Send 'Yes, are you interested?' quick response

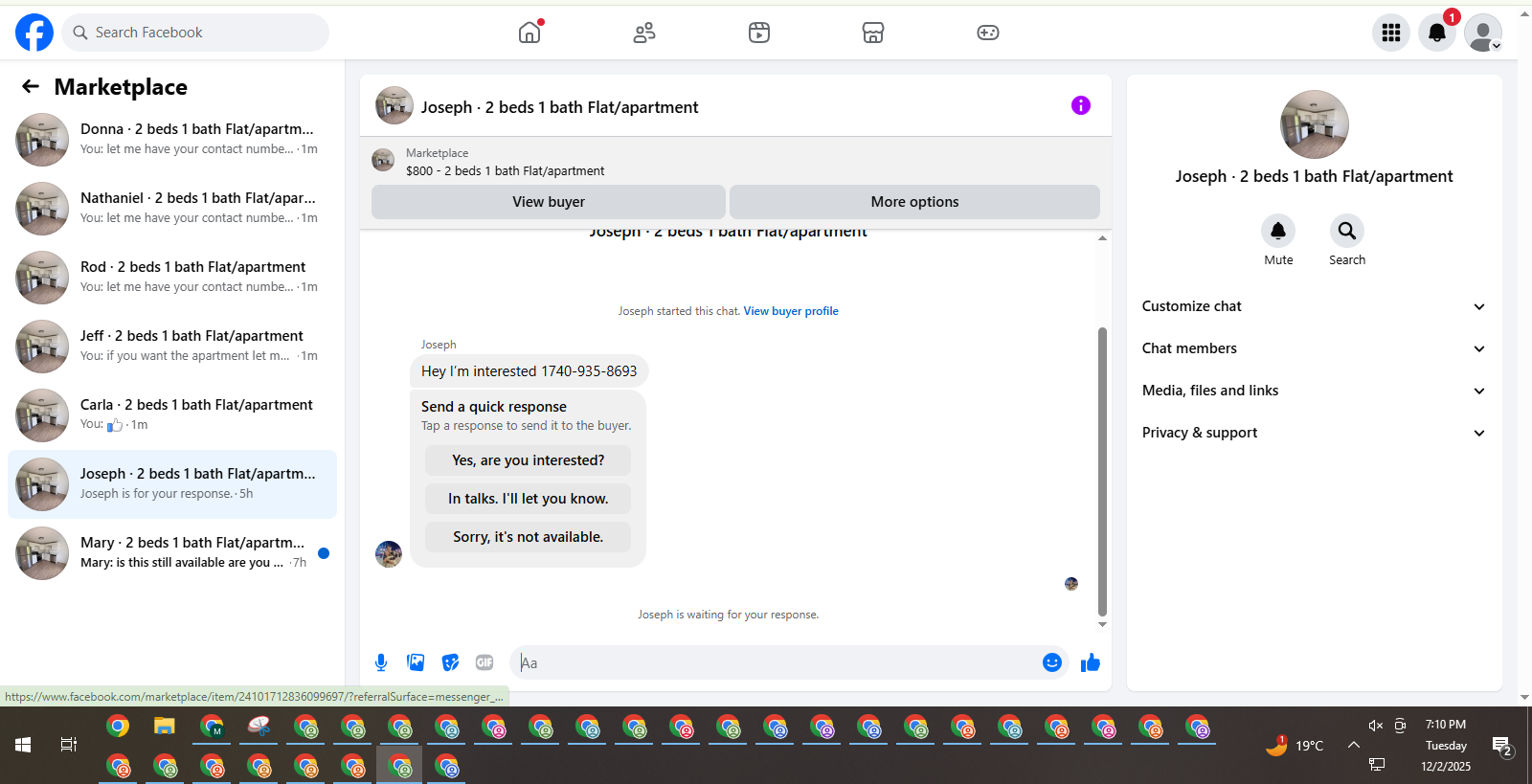point(528,460)
